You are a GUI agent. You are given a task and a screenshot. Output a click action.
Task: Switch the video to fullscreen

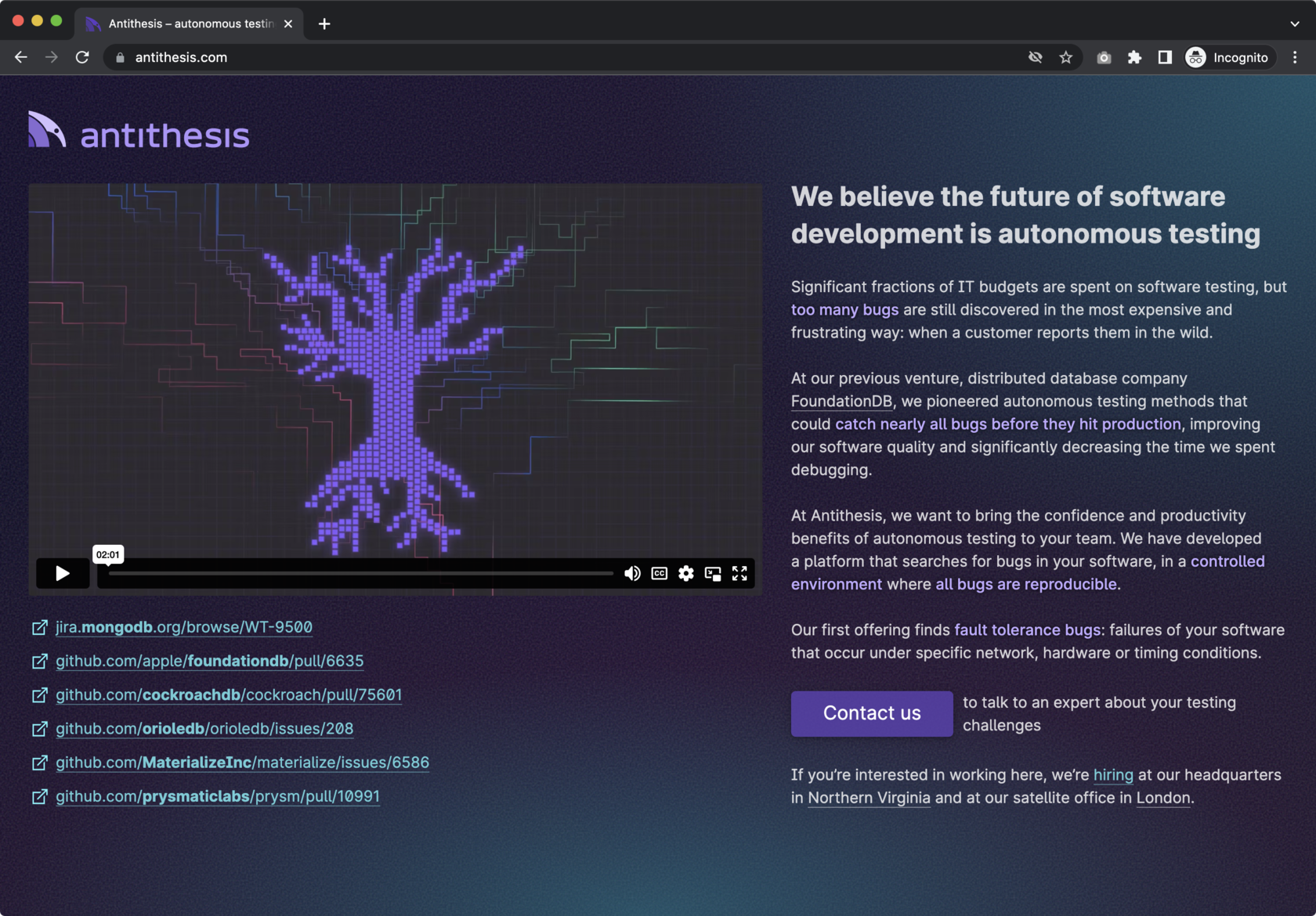coord(739,574)
